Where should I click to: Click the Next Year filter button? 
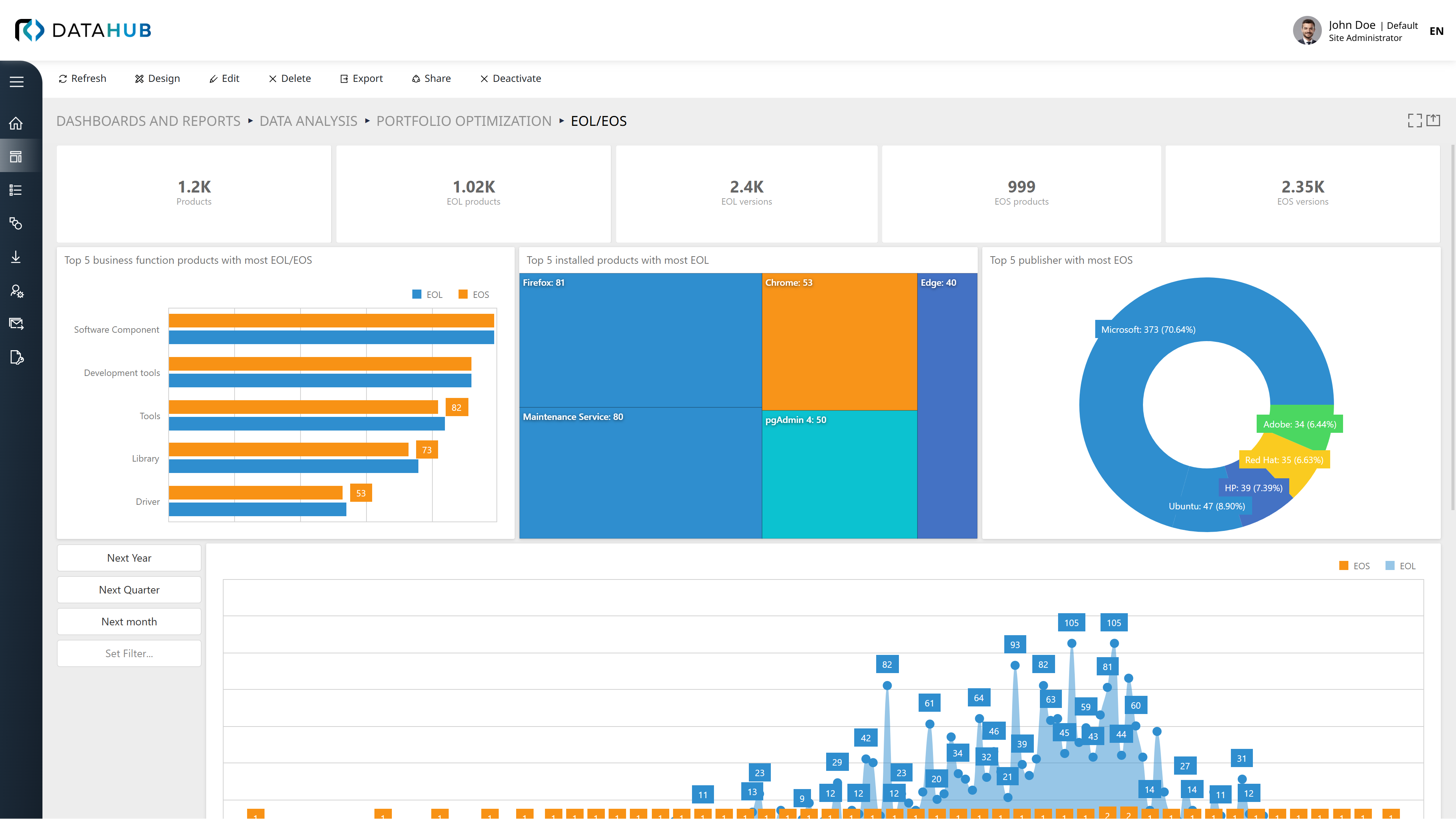coord(129,558)
